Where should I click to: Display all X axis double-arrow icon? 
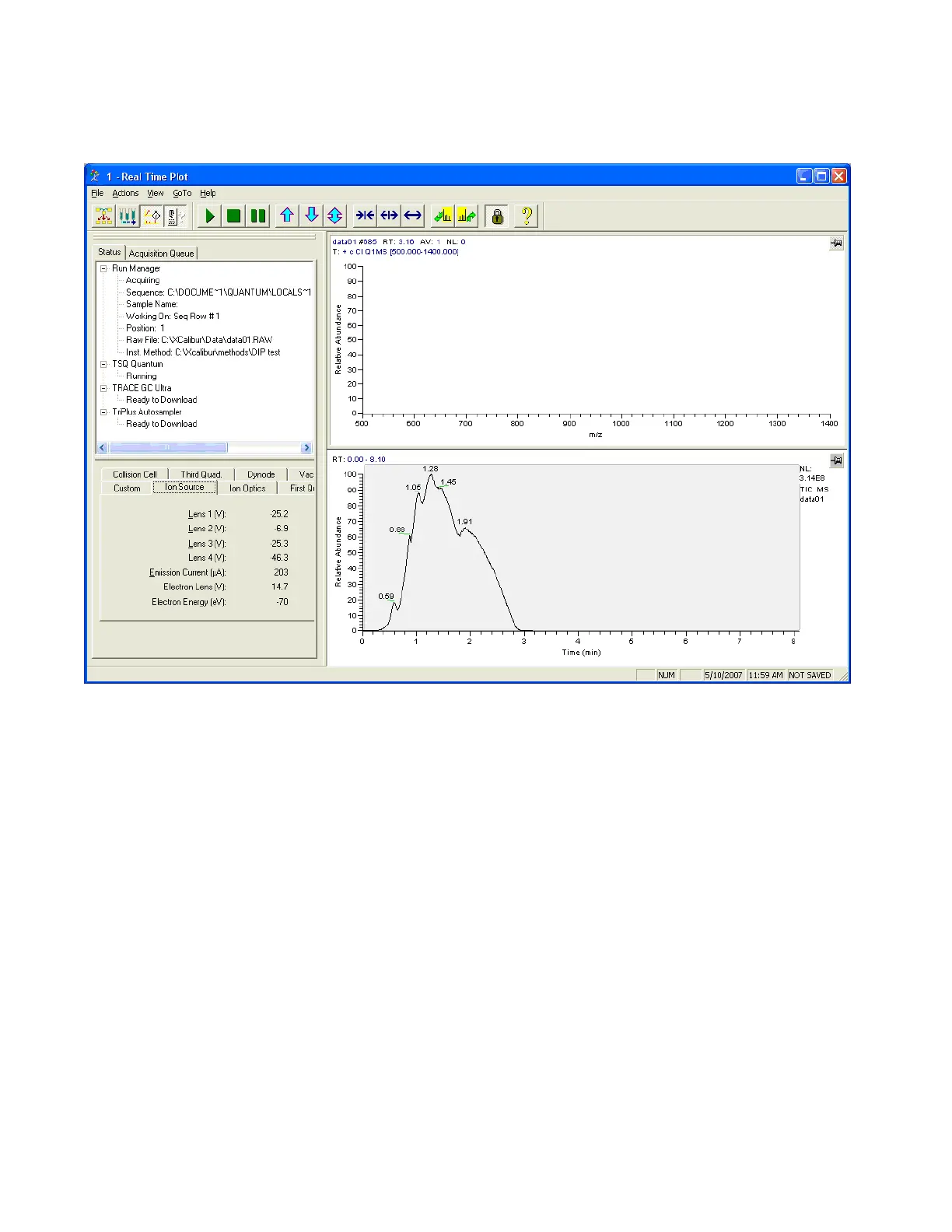click(413, 216)
